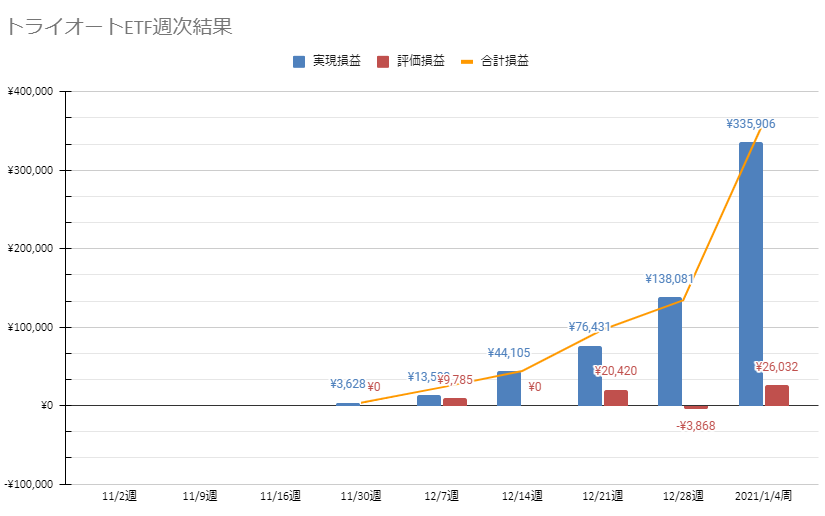
Task: Select the red bar for 12/7週
Action: coord(455,402)
